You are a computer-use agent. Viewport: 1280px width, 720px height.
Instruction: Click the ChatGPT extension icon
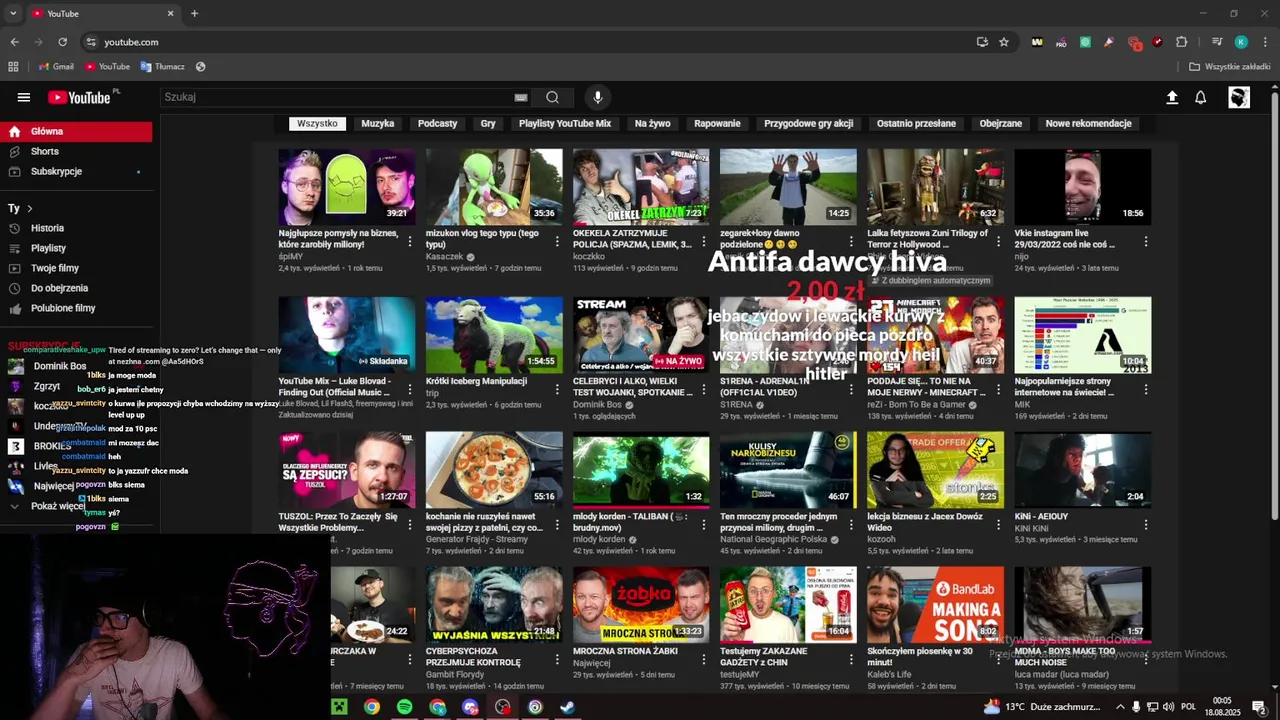click(1085, 42)
